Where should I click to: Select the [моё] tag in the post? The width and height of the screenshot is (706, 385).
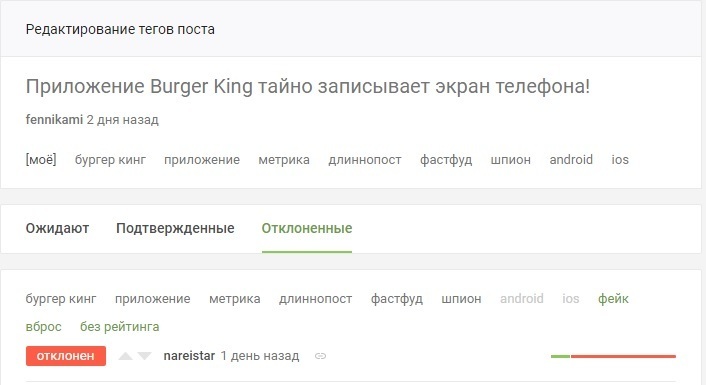pyautogui.click(x=41, y=159)
